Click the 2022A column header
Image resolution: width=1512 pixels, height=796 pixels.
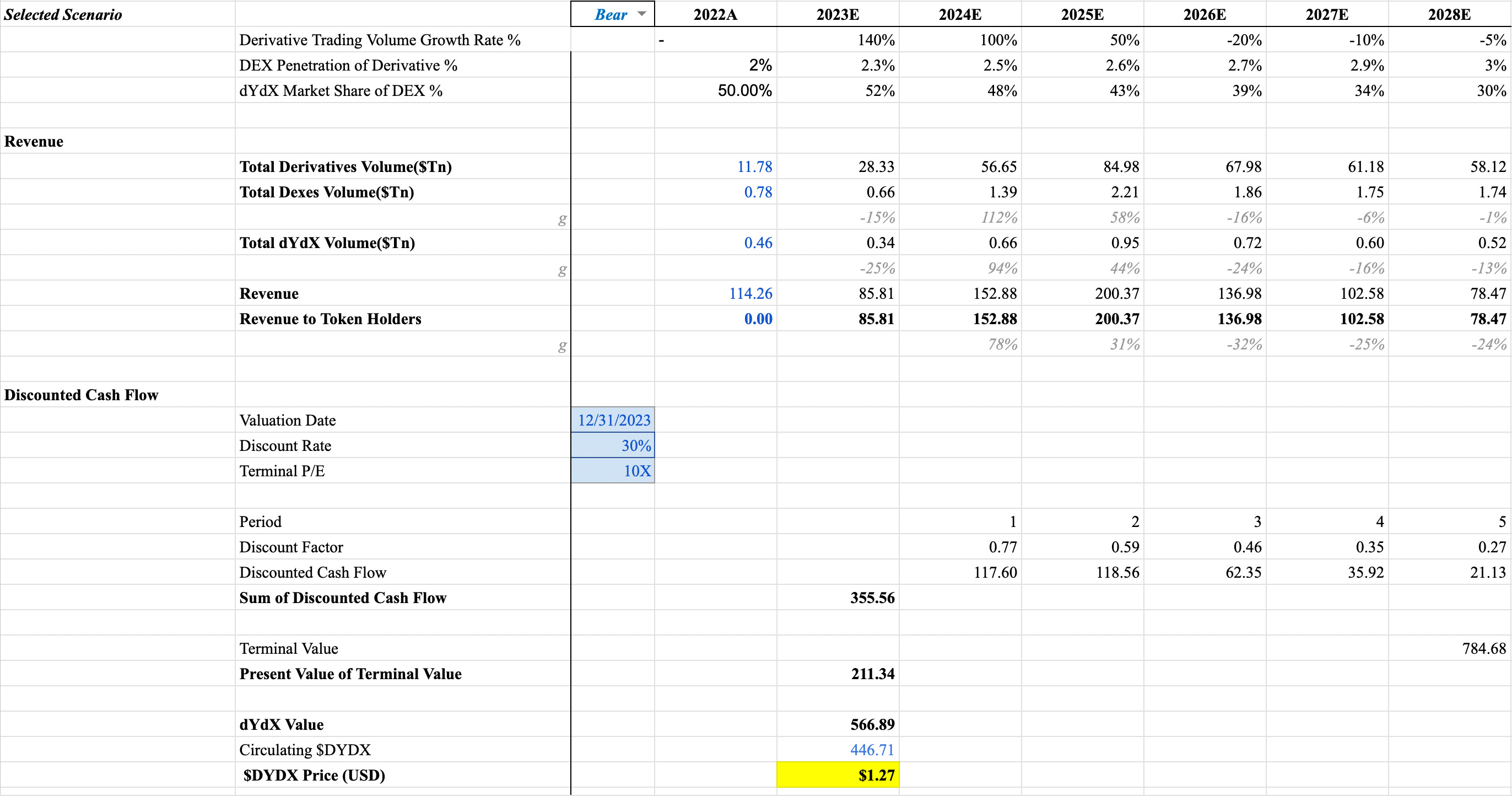pos(715,14)
